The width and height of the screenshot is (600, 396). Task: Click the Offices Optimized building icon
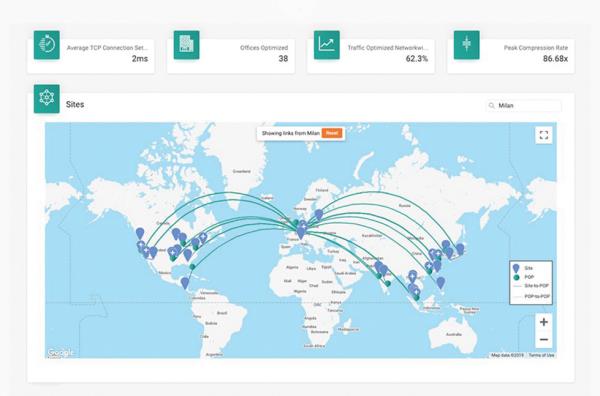[186, 45]
